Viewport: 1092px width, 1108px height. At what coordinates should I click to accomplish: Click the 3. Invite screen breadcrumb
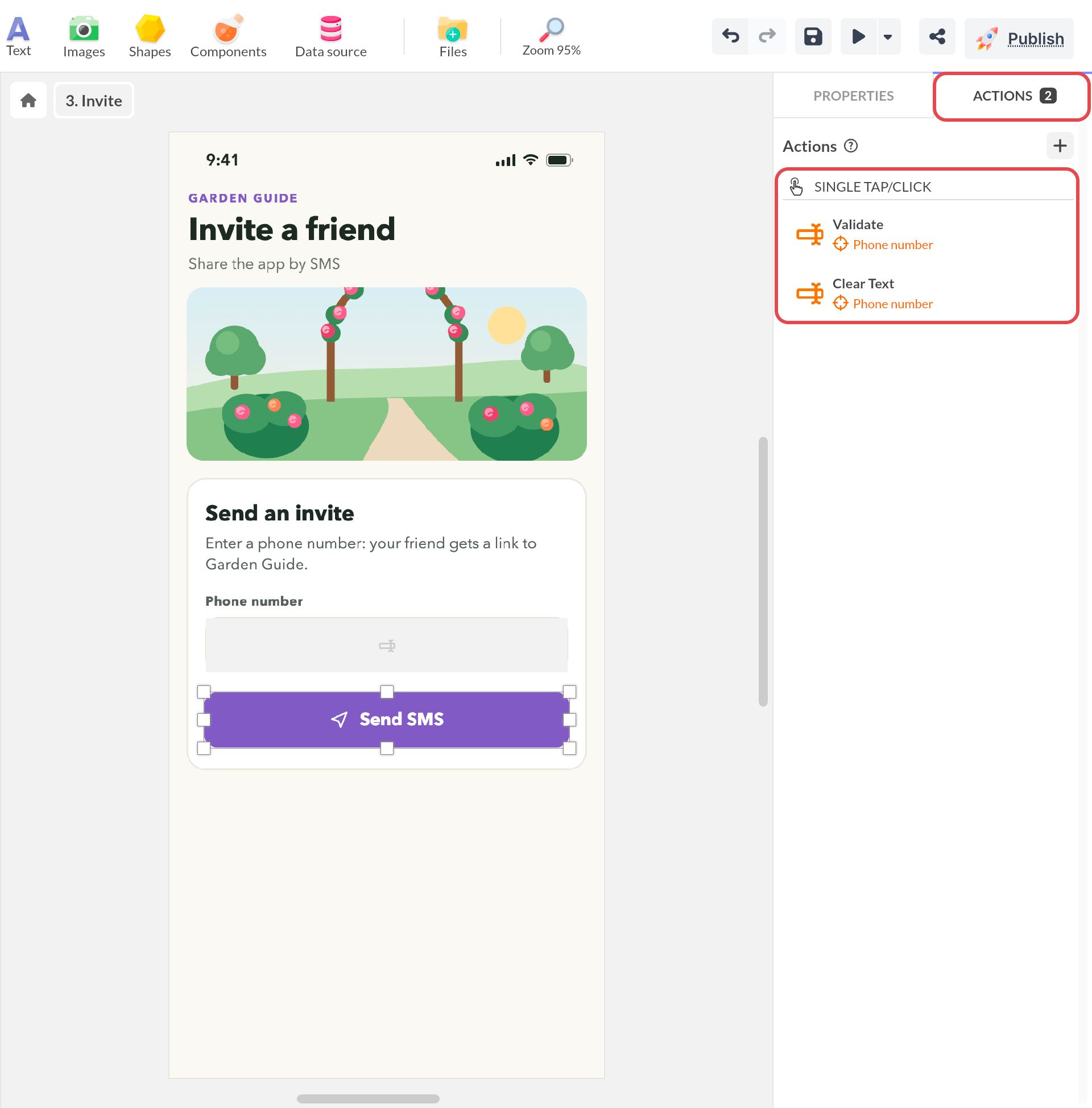coord(94,100)
